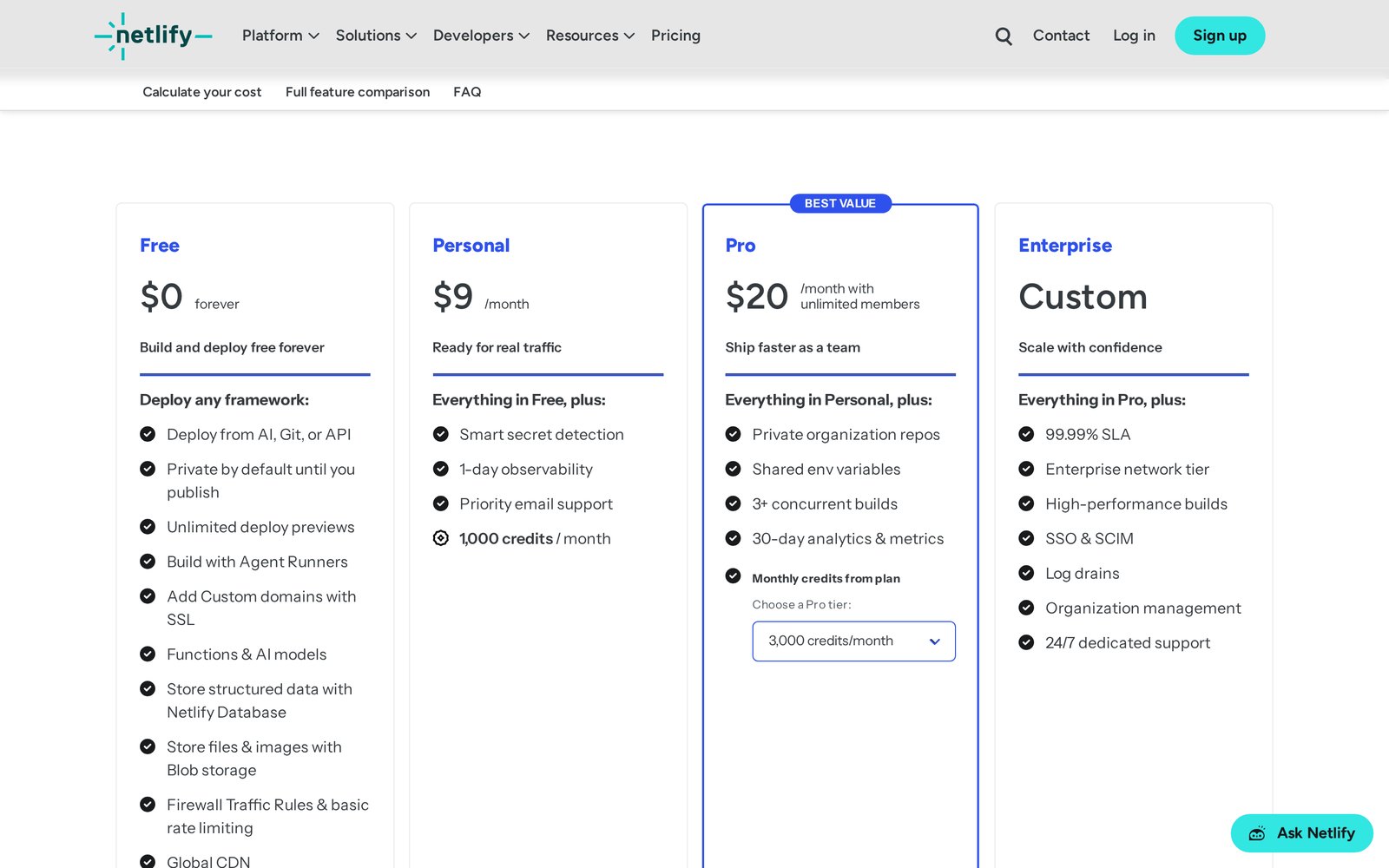Click checkmark next to 99.99% SLA
Screen dimensions: 1389x868
[1026, 434]
